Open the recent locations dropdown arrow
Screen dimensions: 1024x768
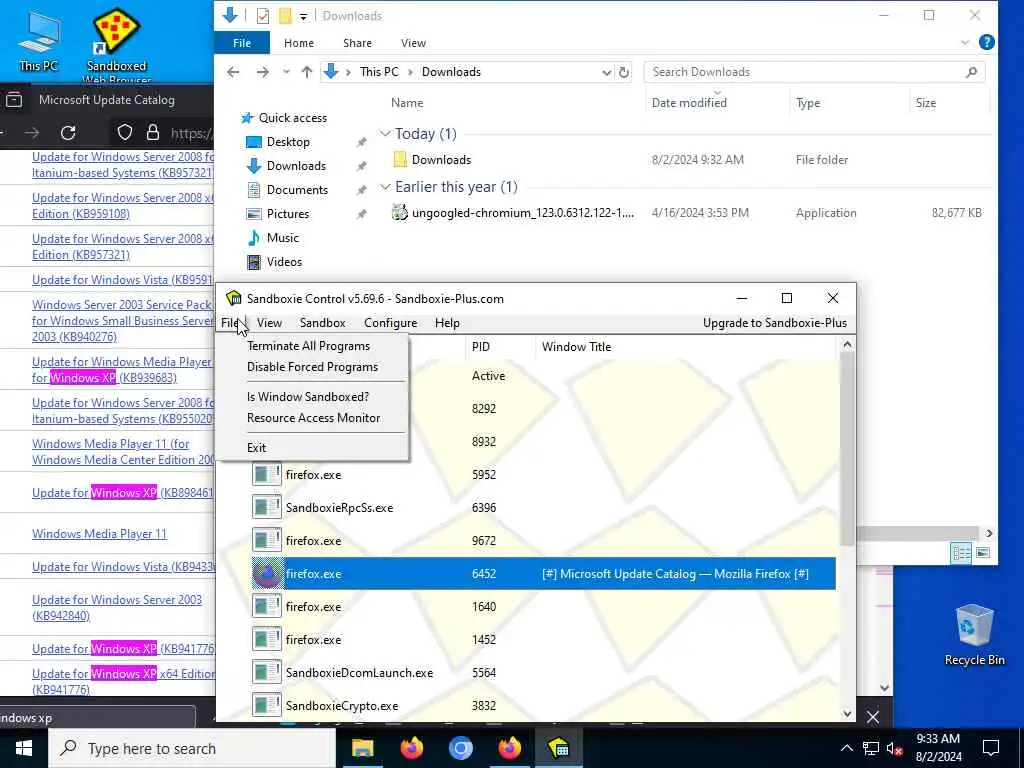pyautogui.click(x=286, y=72)
